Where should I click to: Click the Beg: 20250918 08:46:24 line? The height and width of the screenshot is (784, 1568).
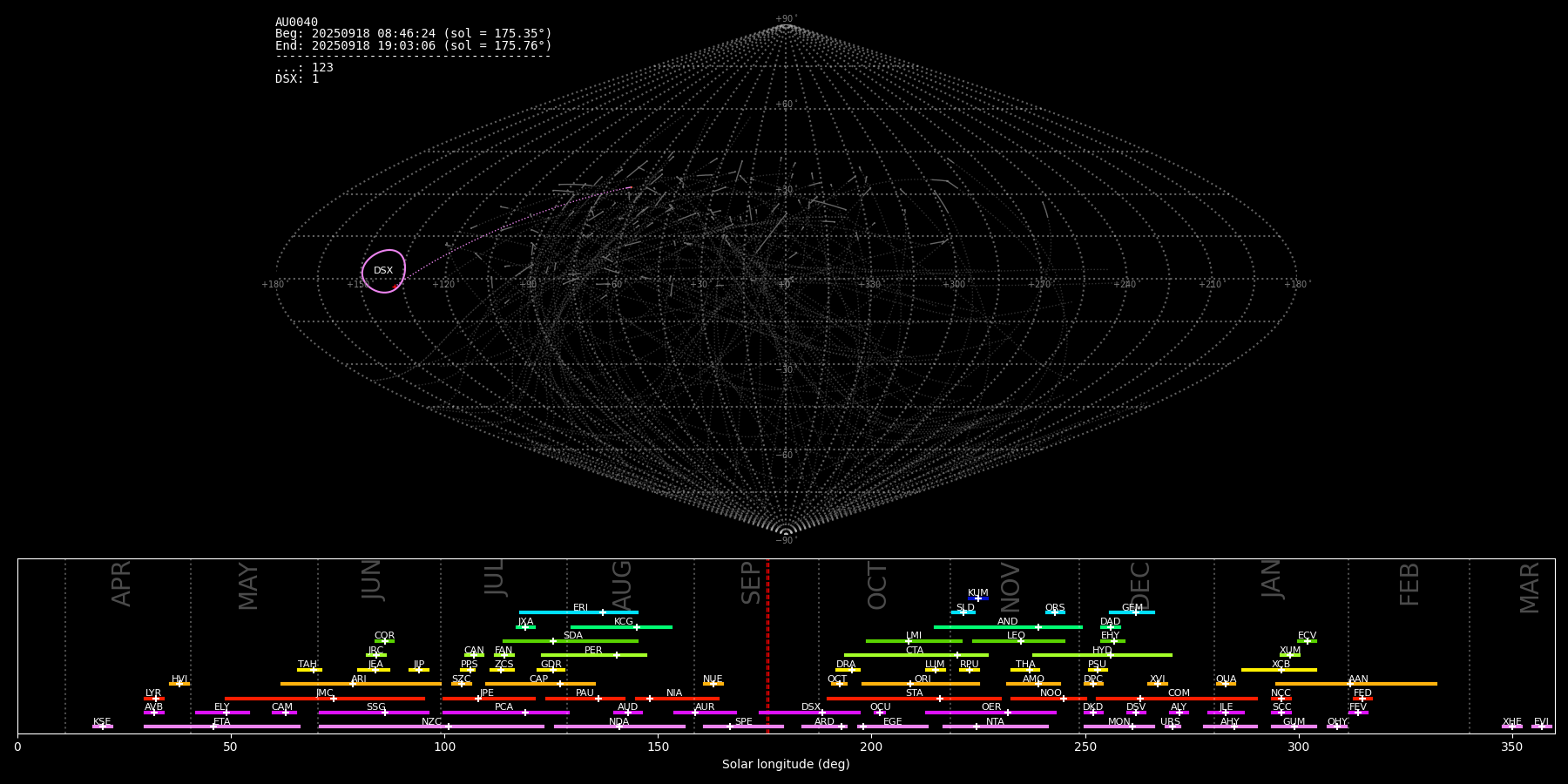(414, 34)
